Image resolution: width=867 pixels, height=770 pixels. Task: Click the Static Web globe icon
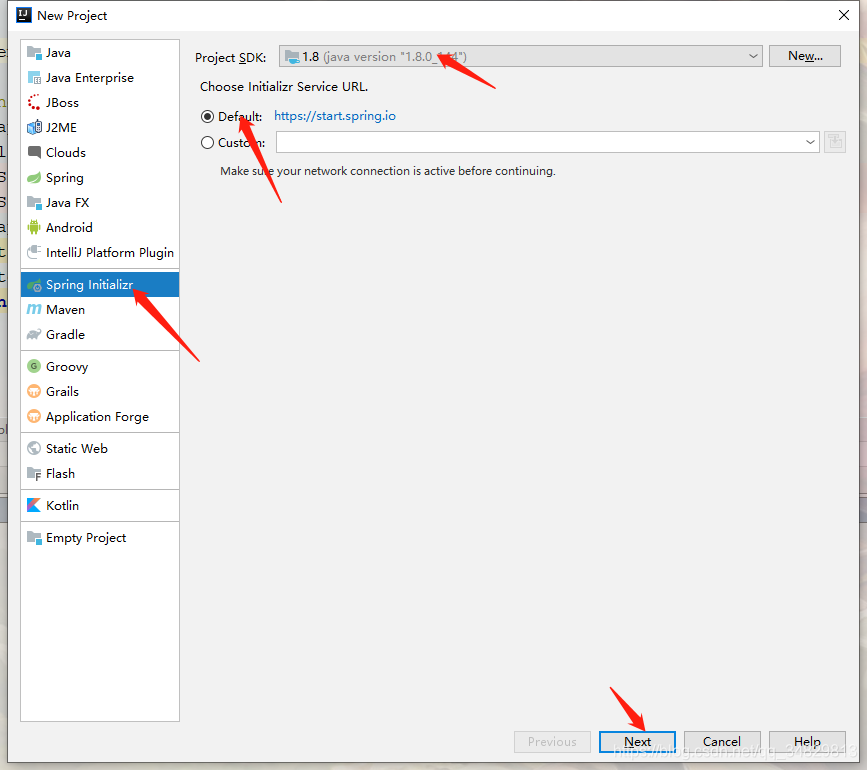click(x=34, y=448)
